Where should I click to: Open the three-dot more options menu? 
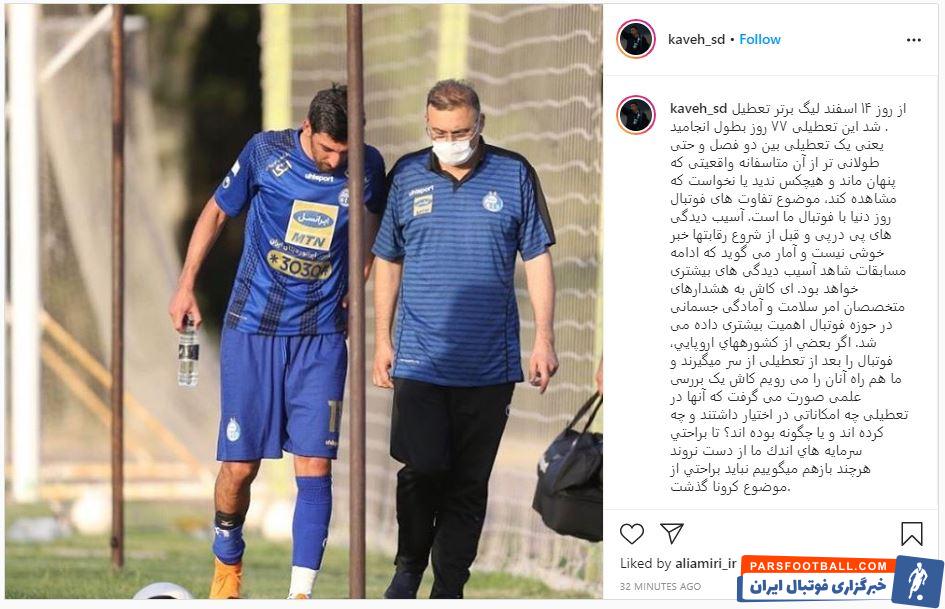pyautogui.click(x=914, y=40)
